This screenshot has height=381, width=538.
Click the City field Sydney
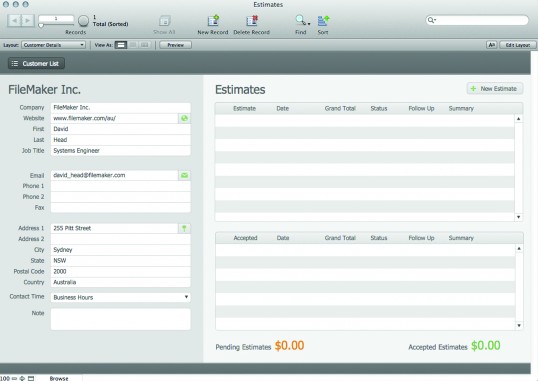(120, 250)
